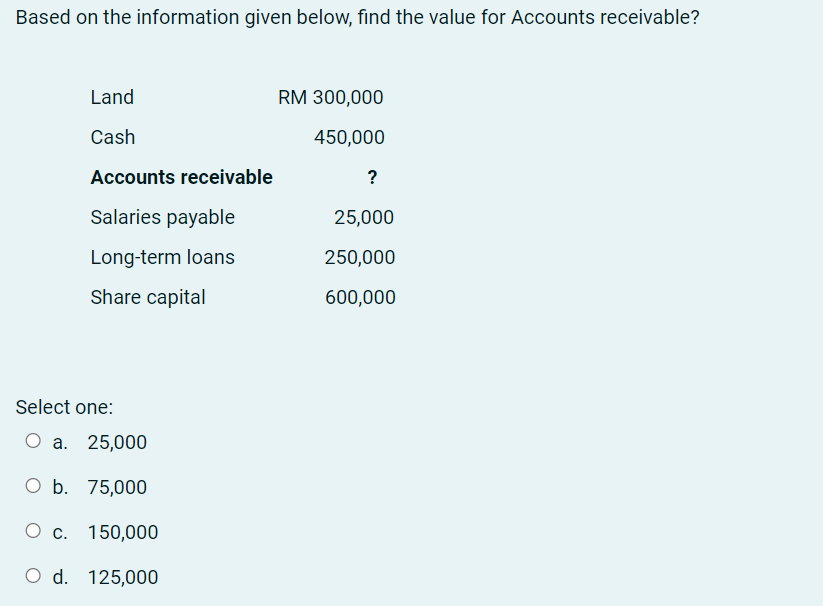
Task: Select radio button for option b. 75,000
Action: [33, 485]
